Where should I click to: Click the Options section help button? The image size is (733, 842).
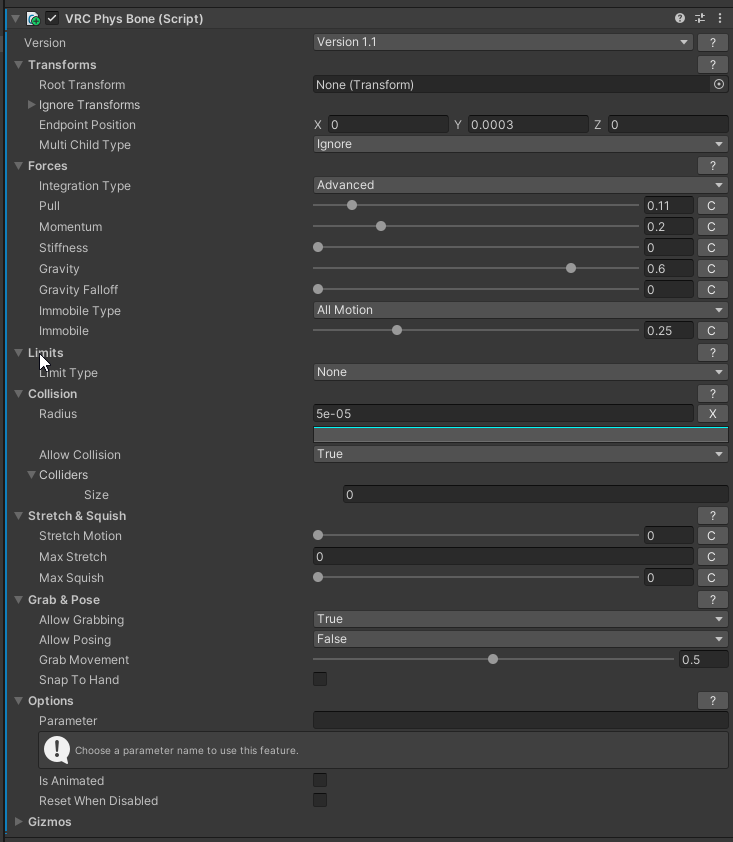[712, 701]
